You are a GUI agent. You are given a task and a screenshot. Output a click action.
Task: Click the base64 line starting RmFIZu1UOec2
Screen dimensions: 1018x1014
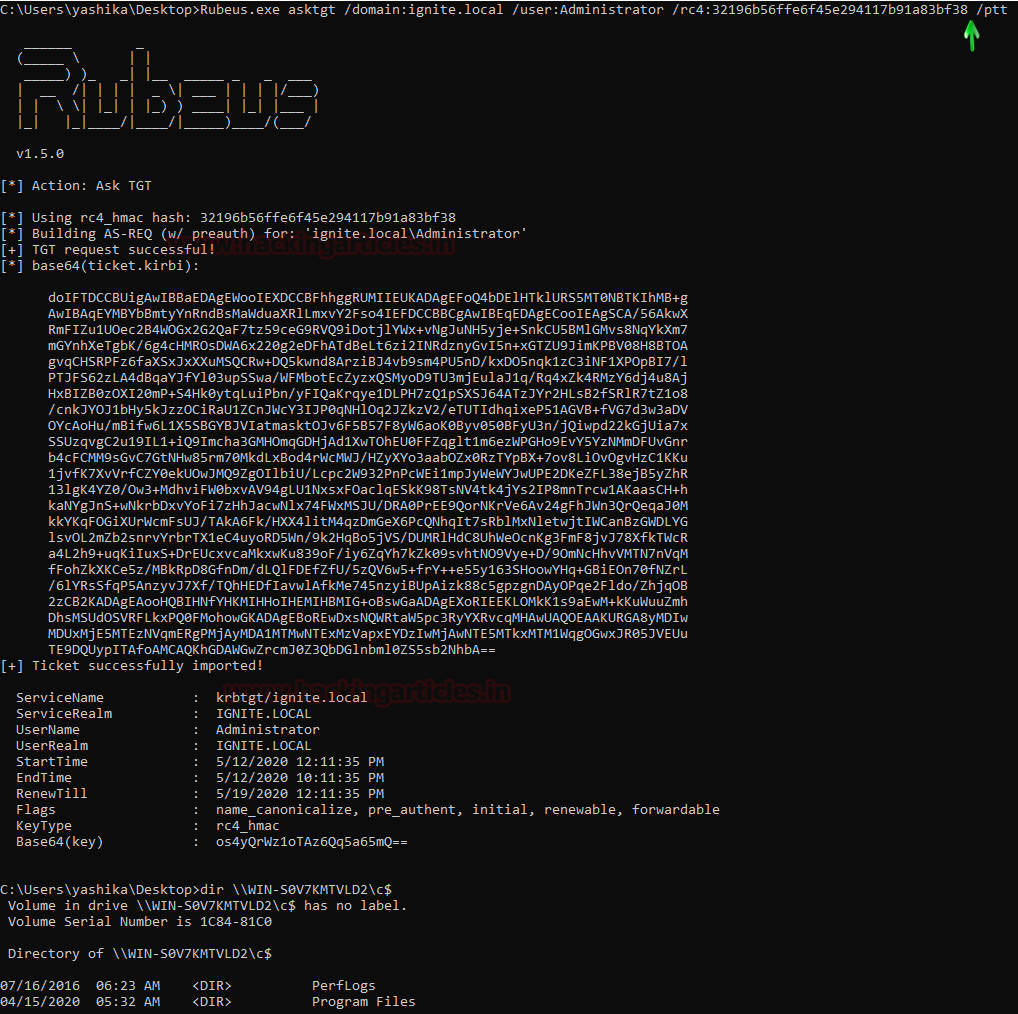coord(368,330)
